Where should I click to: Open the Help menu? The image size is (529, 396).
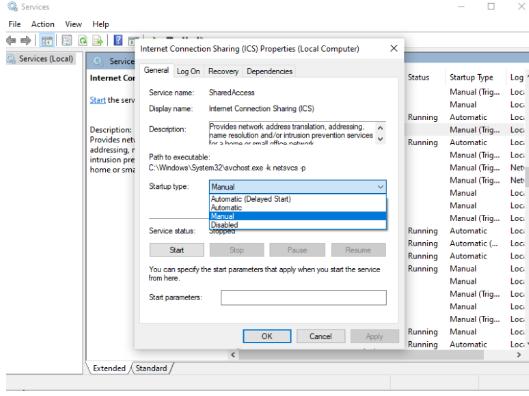pyautogui.click(x=101, y=24)
